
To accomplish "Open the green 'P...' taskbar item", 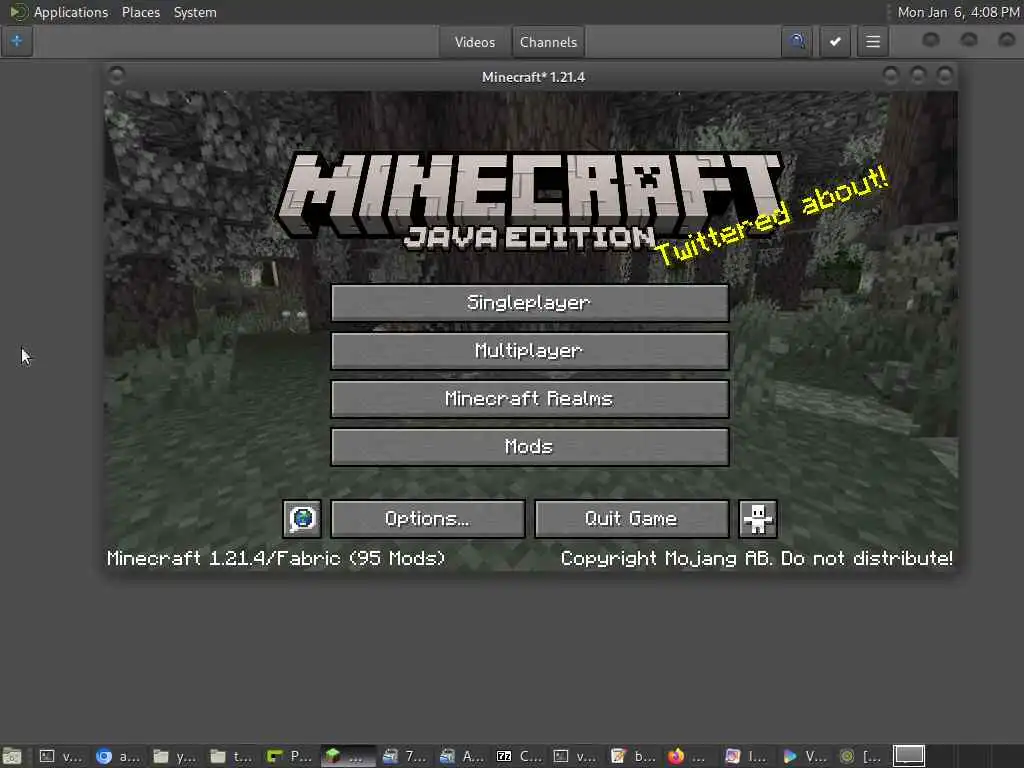I will click(x=289, y=756).
